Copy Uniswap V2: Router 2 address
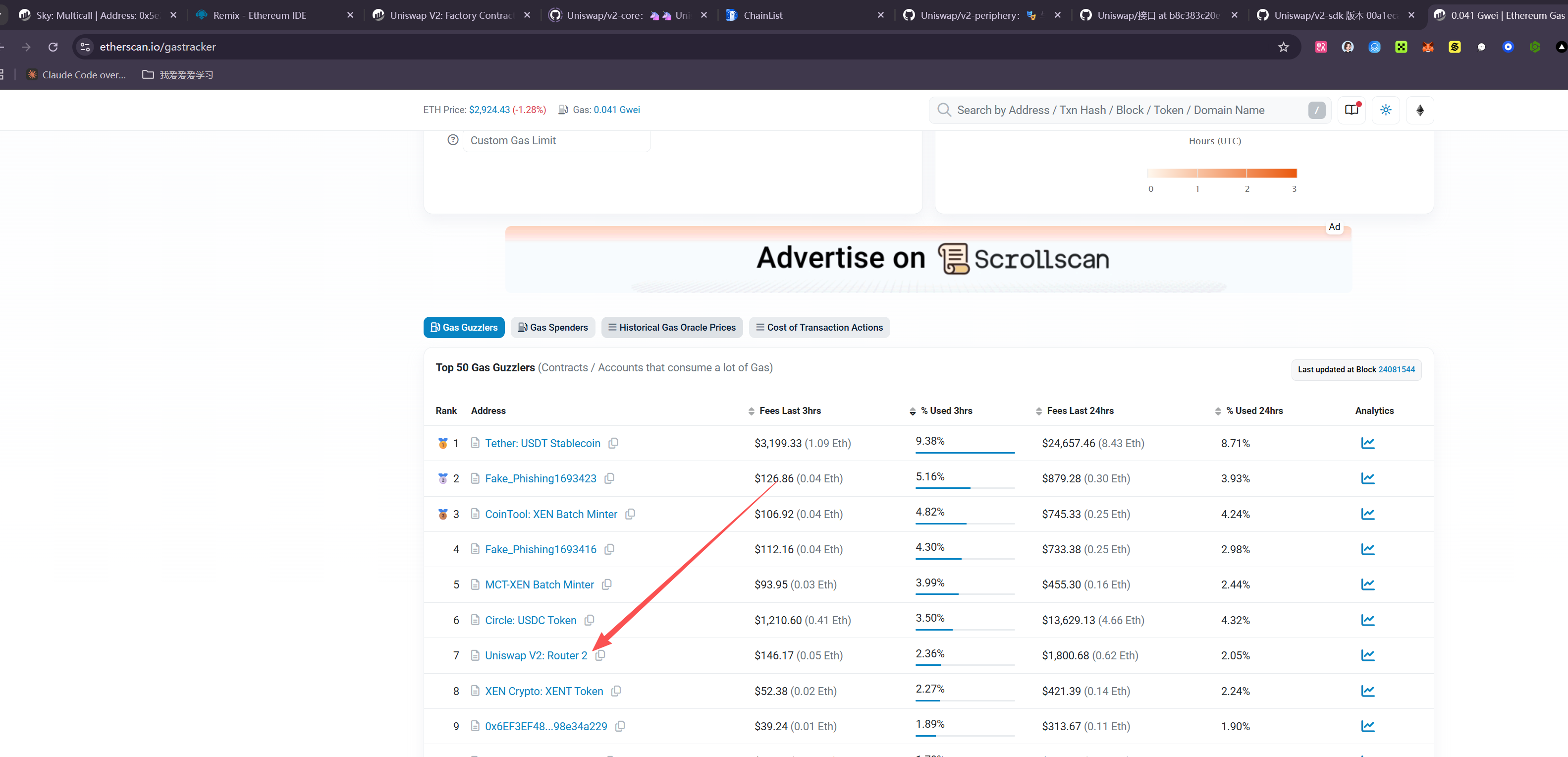Image resolution: width=1568 pixels, height=757 pixels. (600, 655)
